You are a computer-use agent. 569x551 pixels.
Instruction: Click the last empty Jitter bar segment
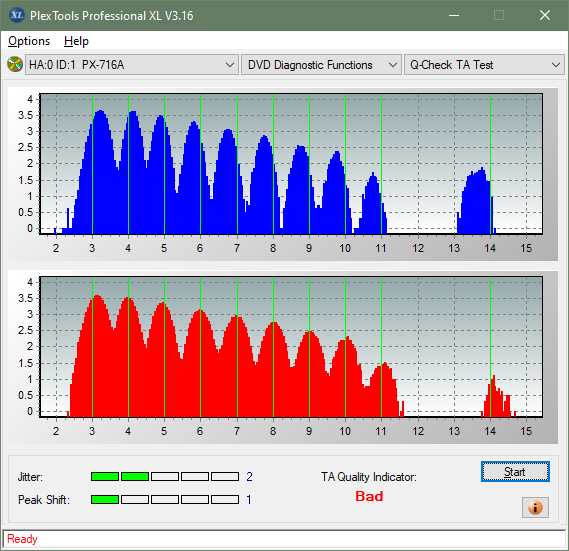225,477
